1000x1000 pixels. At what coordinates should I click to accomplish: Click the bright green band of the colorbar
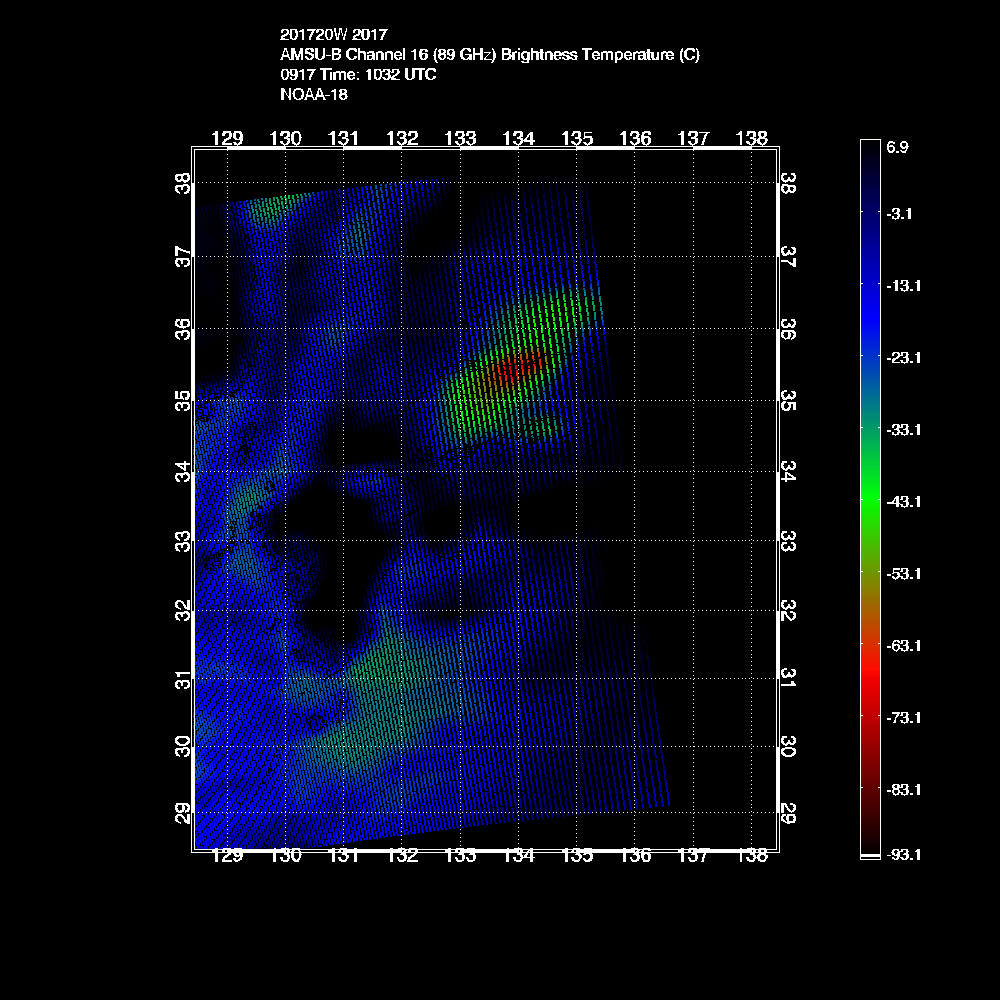[x=871, y=501]
